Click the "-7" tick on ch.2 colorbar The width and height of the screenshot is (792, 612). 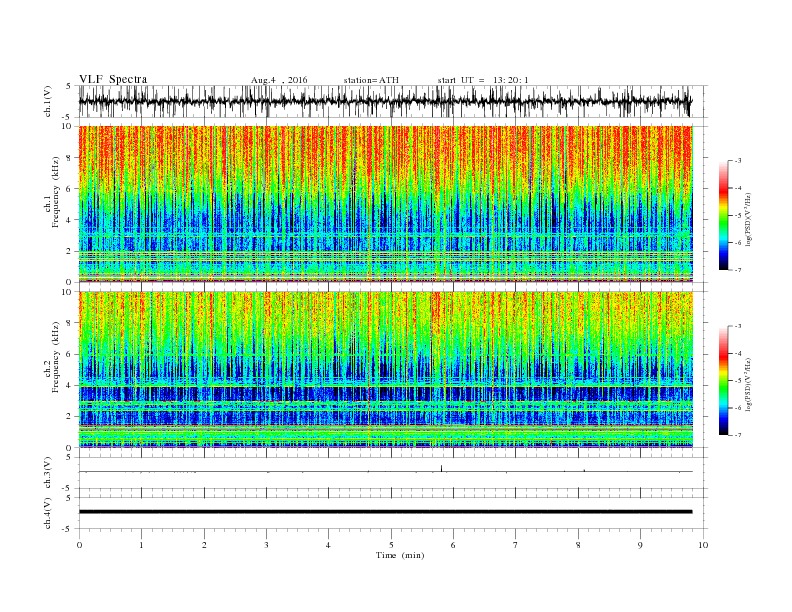(738, 435)
